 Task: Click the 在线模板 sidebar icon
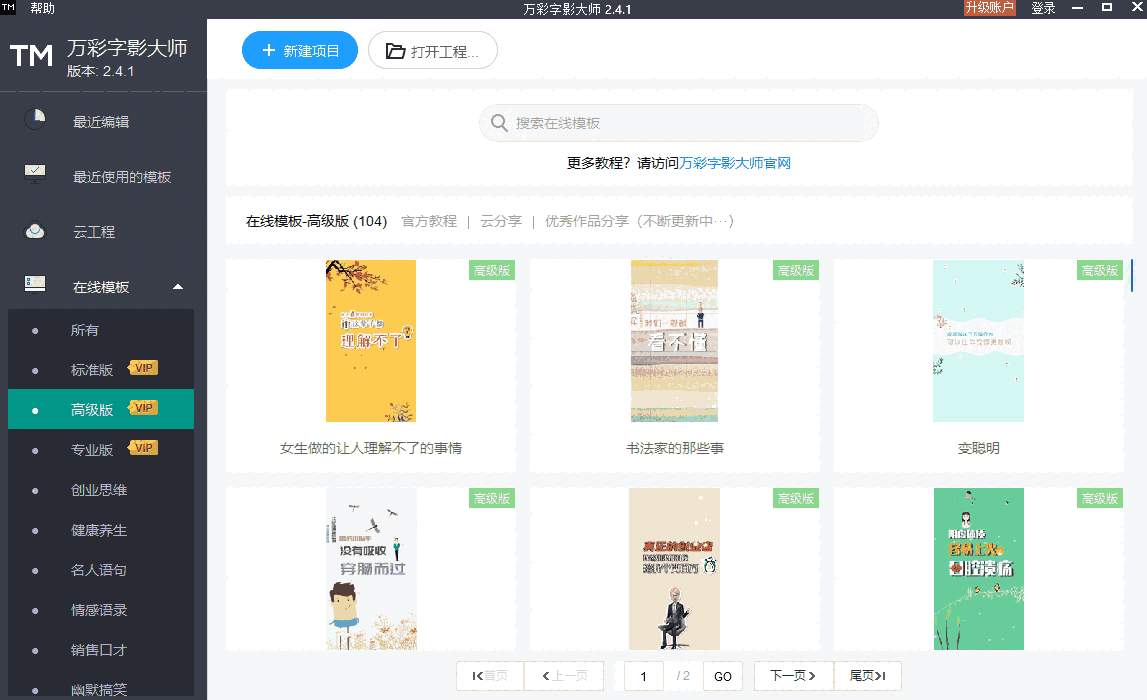(33, 283)
